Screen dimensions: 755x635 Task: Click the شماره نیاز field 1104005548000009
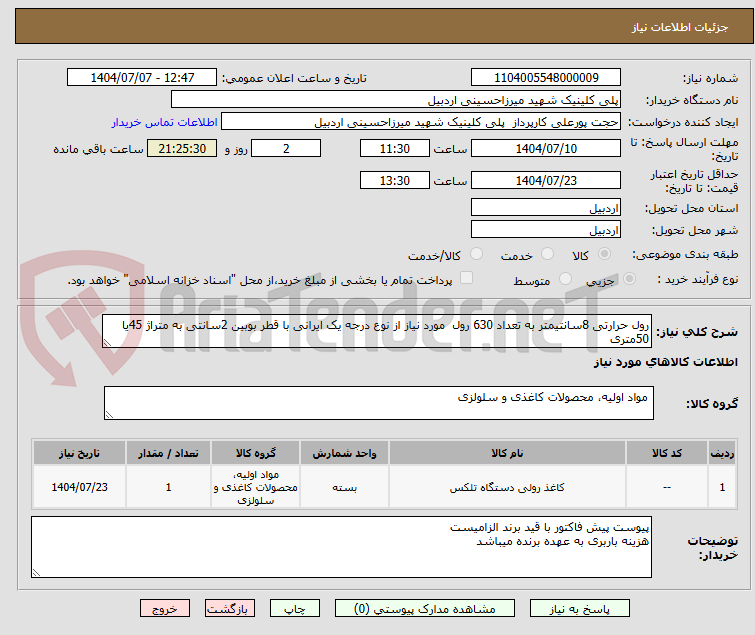(x=546, y=78)
